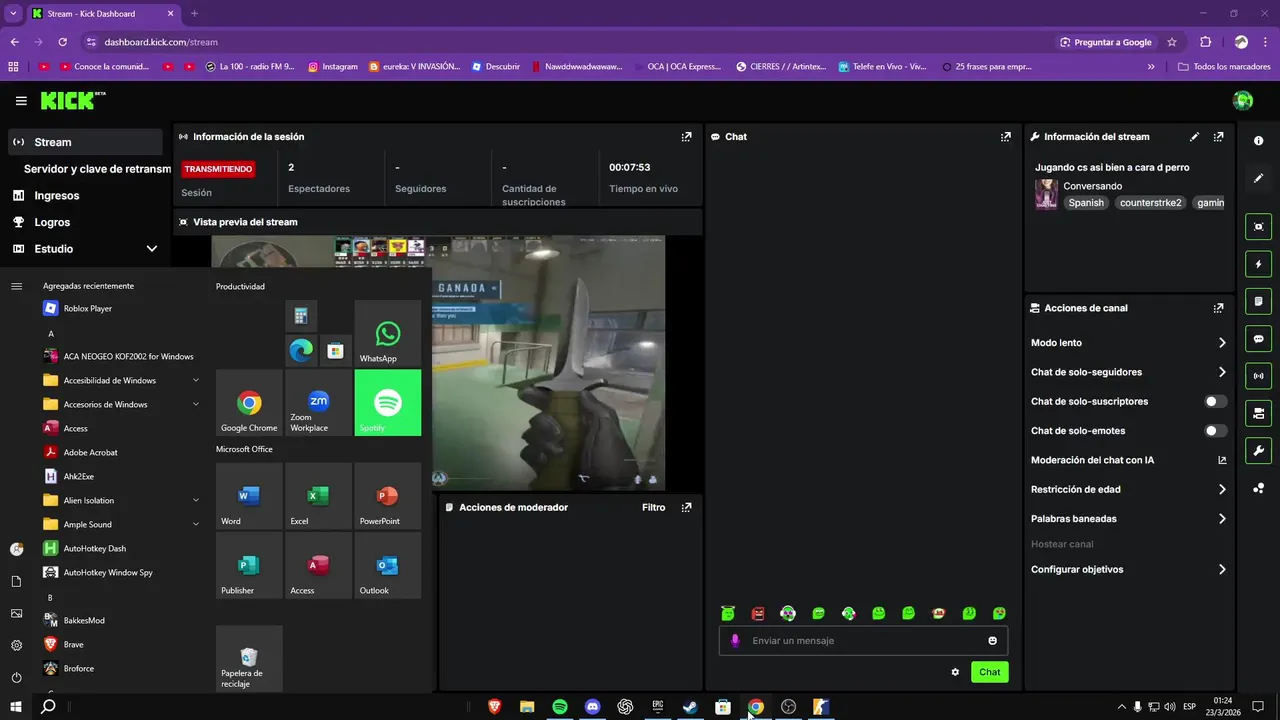
Task: Toggle the stream preview panel icon in the sidebar
Action: tap(1258, 227)
